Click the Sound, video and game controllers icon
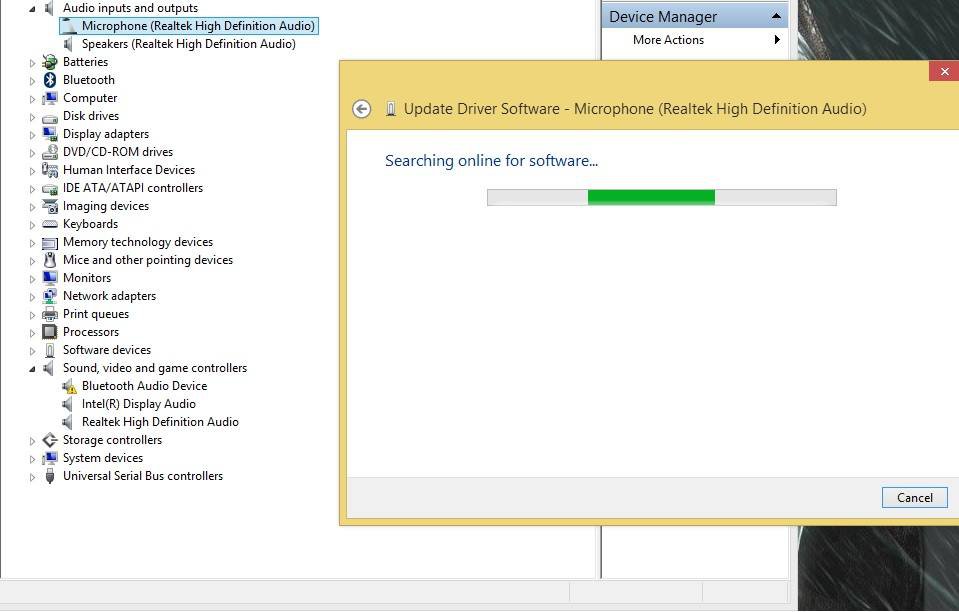The width and height of the screenshot is (959, 612). (50, 368)
